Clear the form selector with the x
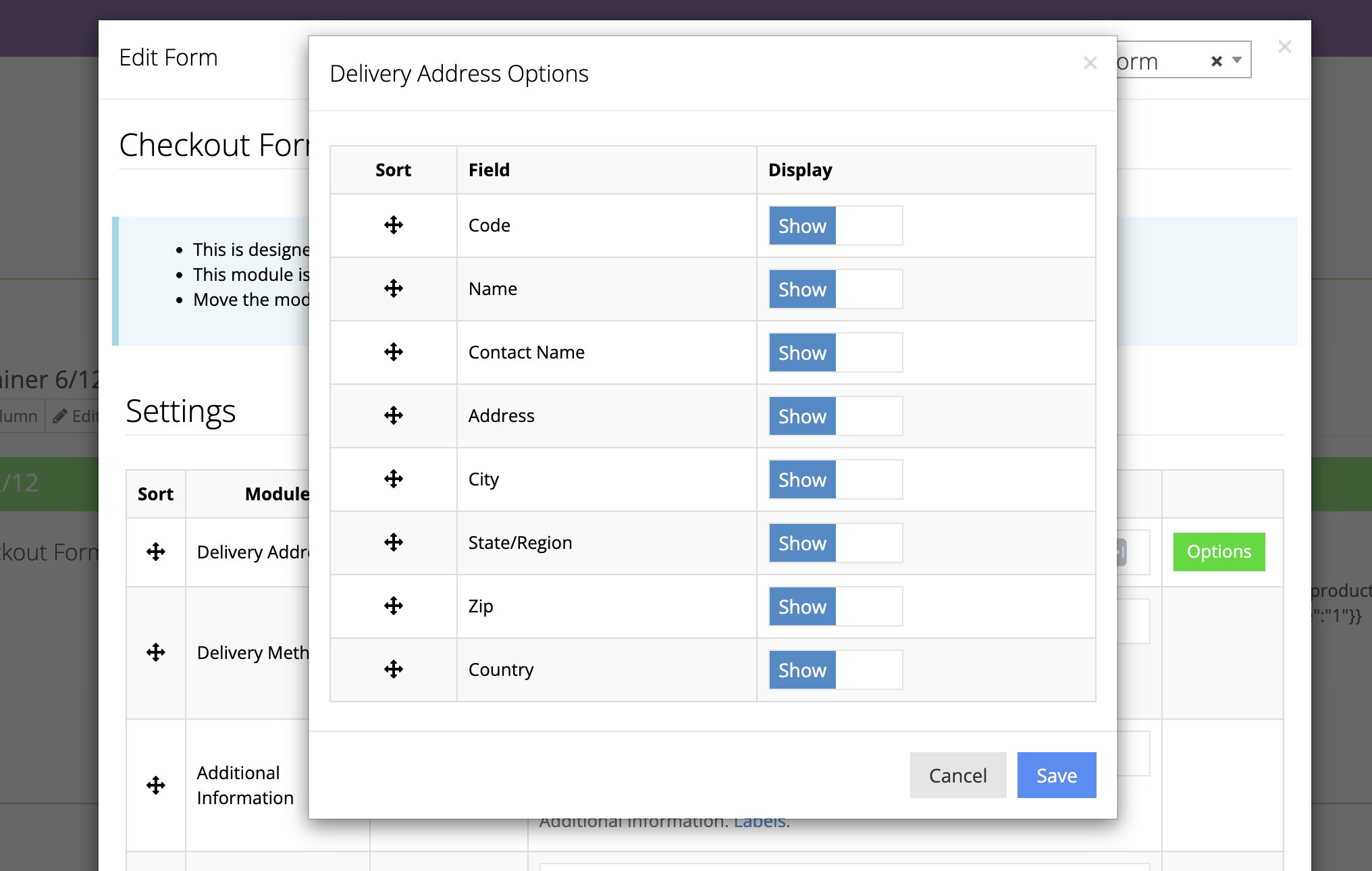The width and height of the screenshot is (1372, 871). (x=1217, y=61)
